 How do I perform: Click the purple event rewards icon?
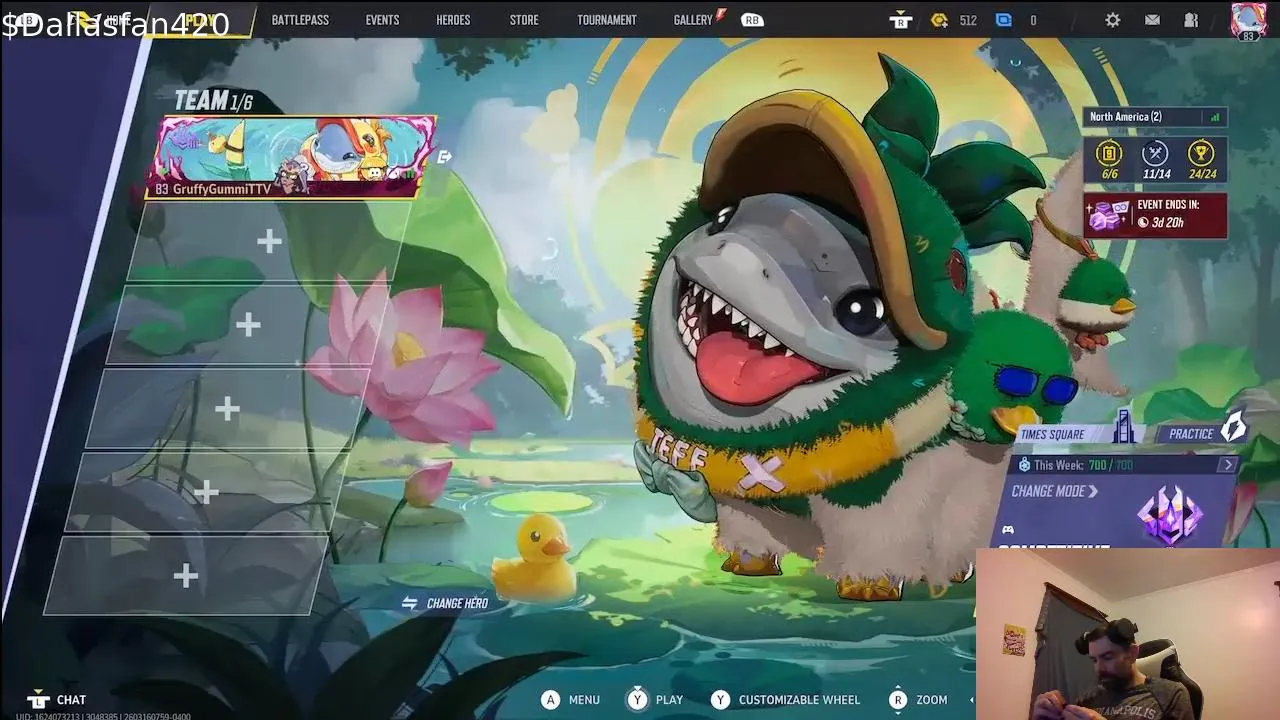1108,215
